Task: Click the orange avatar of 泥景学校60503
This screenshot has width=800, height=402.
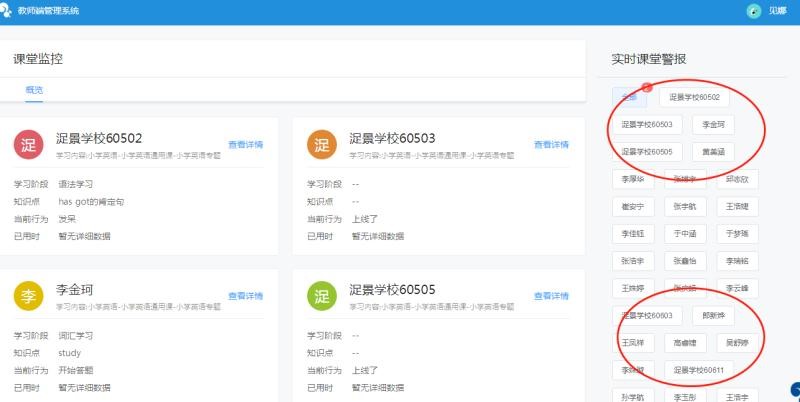Action: (x=321, y=145)
